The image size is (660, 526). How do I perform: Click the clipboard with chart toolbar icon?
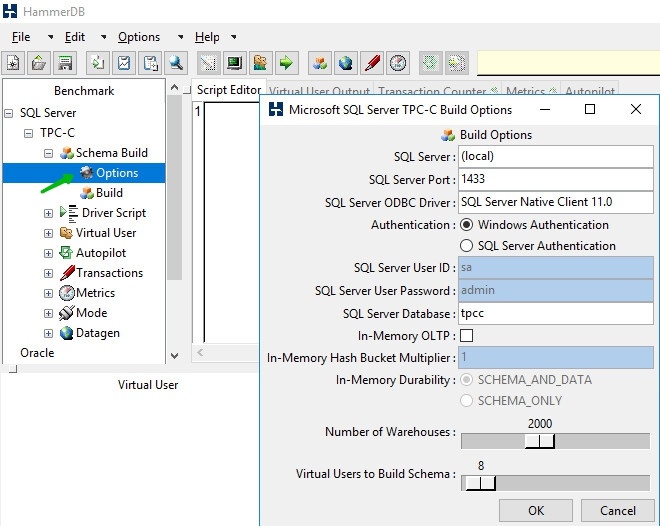pyautogui.click(x=124, y=63)
